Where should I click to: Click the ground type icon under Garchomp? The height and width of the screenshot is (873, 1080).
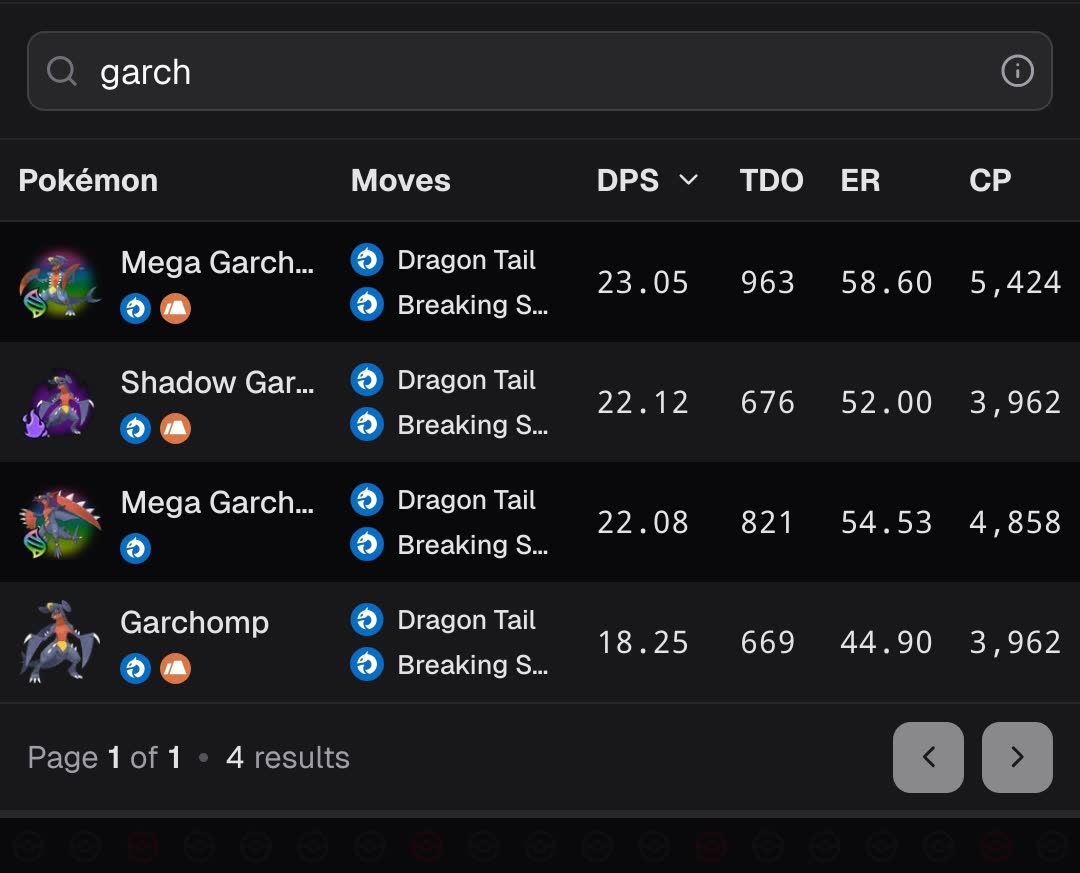175,668
